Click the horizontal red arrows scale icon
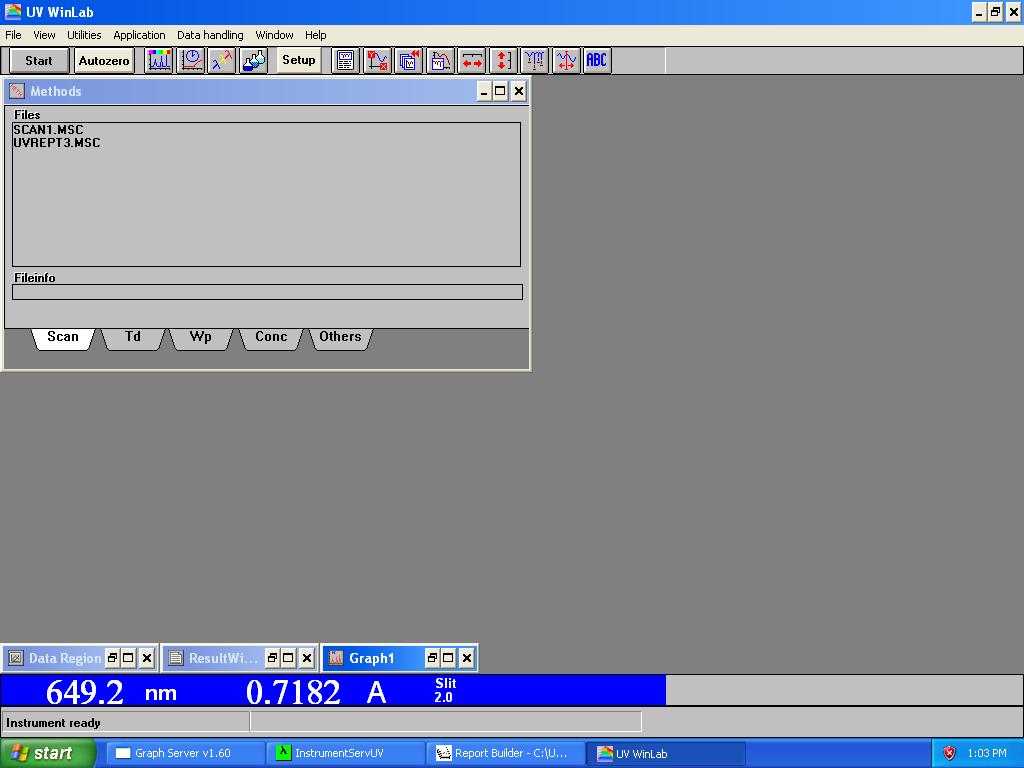Image resolution: width=1024 pixels, height=768 pixels. click(x=471, y=61)
